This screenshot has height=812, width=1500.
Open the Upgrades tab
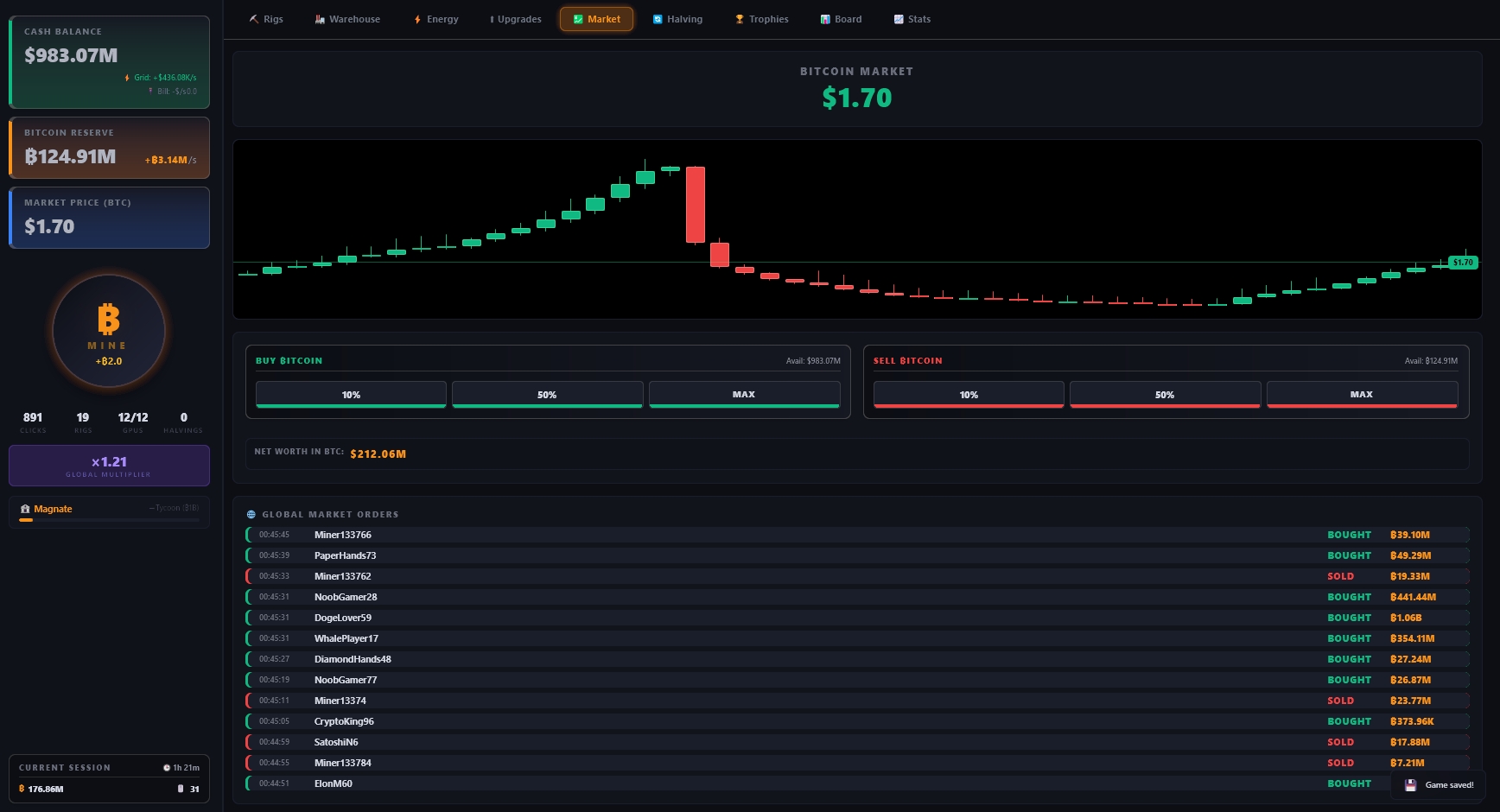[515, 19]
